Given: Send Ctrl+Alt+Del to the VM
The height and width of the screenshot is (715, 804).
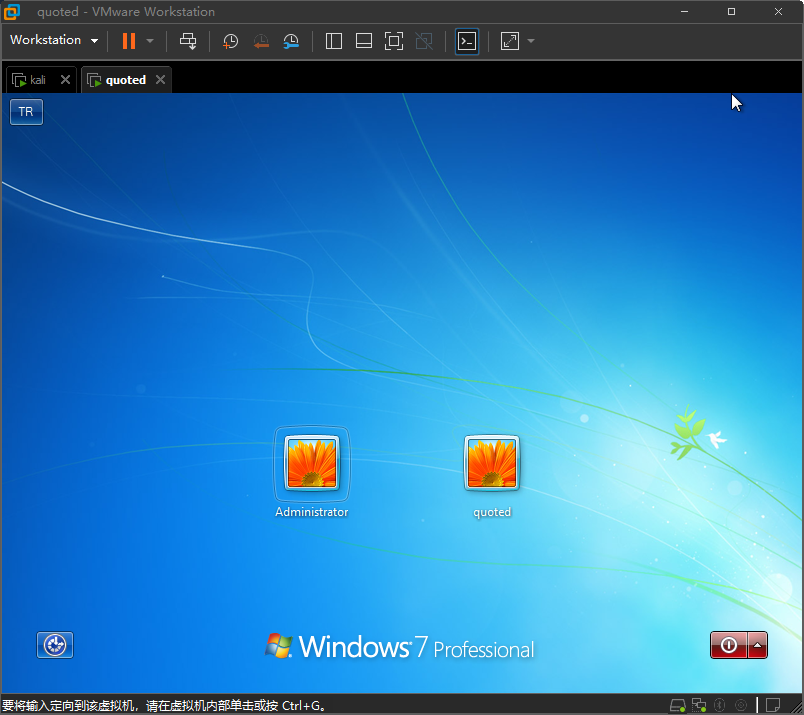Looking at the screenshot, I should pos(188,41).
